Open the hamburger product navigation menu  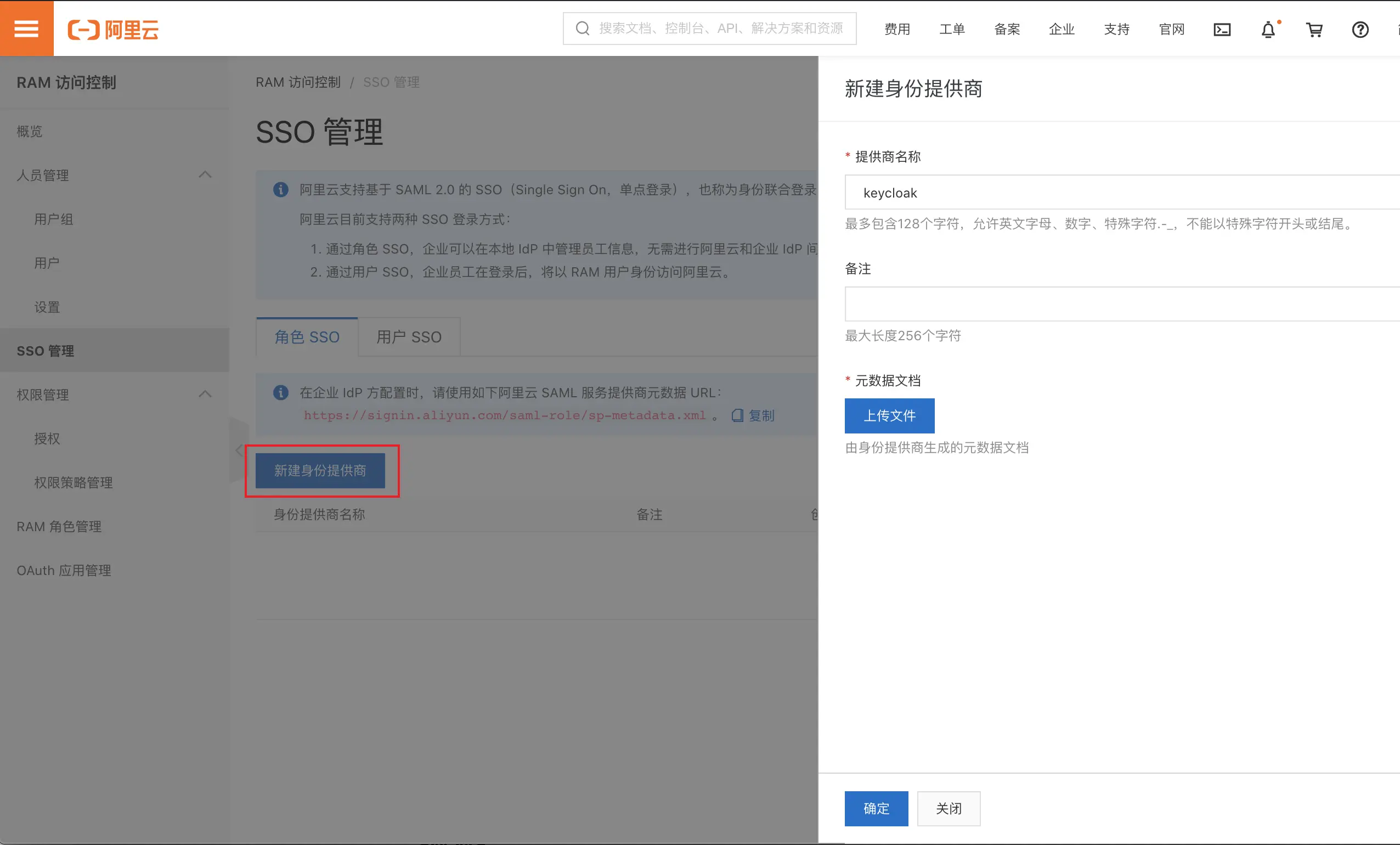pyautogui.click(x=26, y=28)
